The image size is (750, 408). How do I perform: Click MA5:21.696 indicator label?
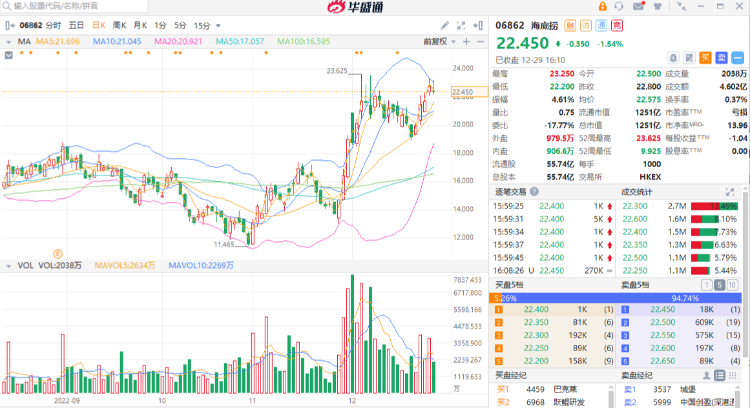click(x=57, y=42)
